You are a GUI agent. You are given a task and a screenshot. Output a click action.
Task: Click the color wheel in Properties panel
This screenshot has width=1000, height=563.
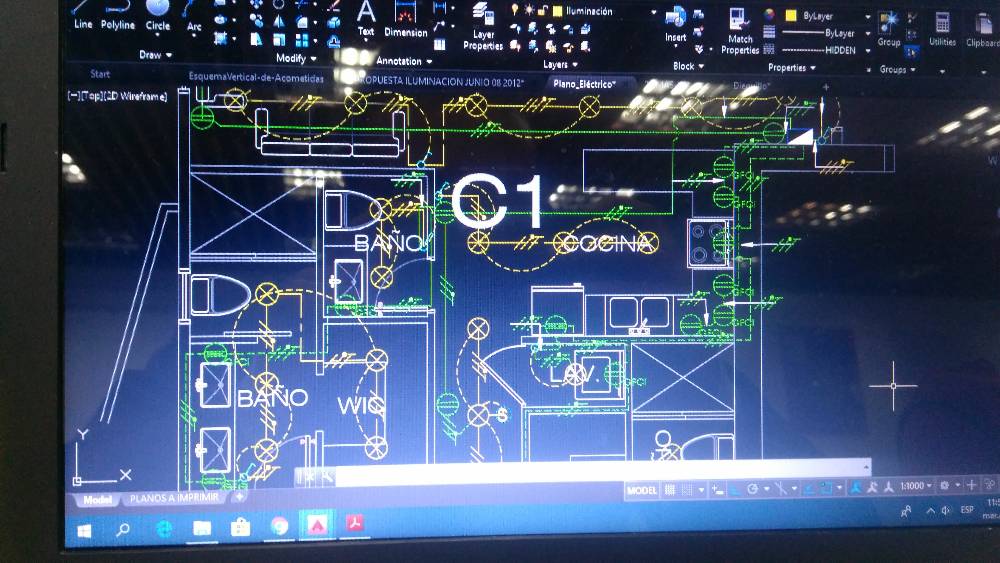[769, 14]
